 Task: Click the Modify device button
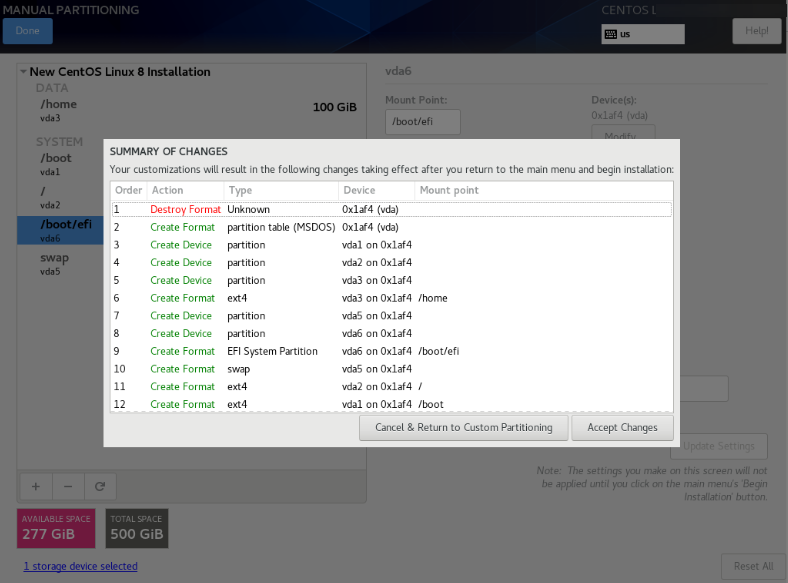[x=623, y=133]
